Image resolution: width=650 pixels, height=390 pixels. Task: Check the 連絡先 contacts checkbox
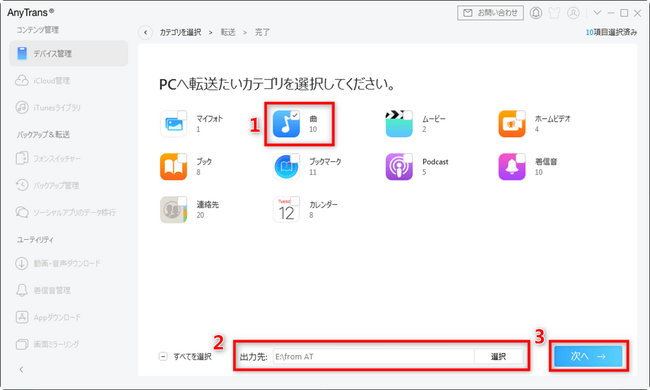(x=182, y=201)
